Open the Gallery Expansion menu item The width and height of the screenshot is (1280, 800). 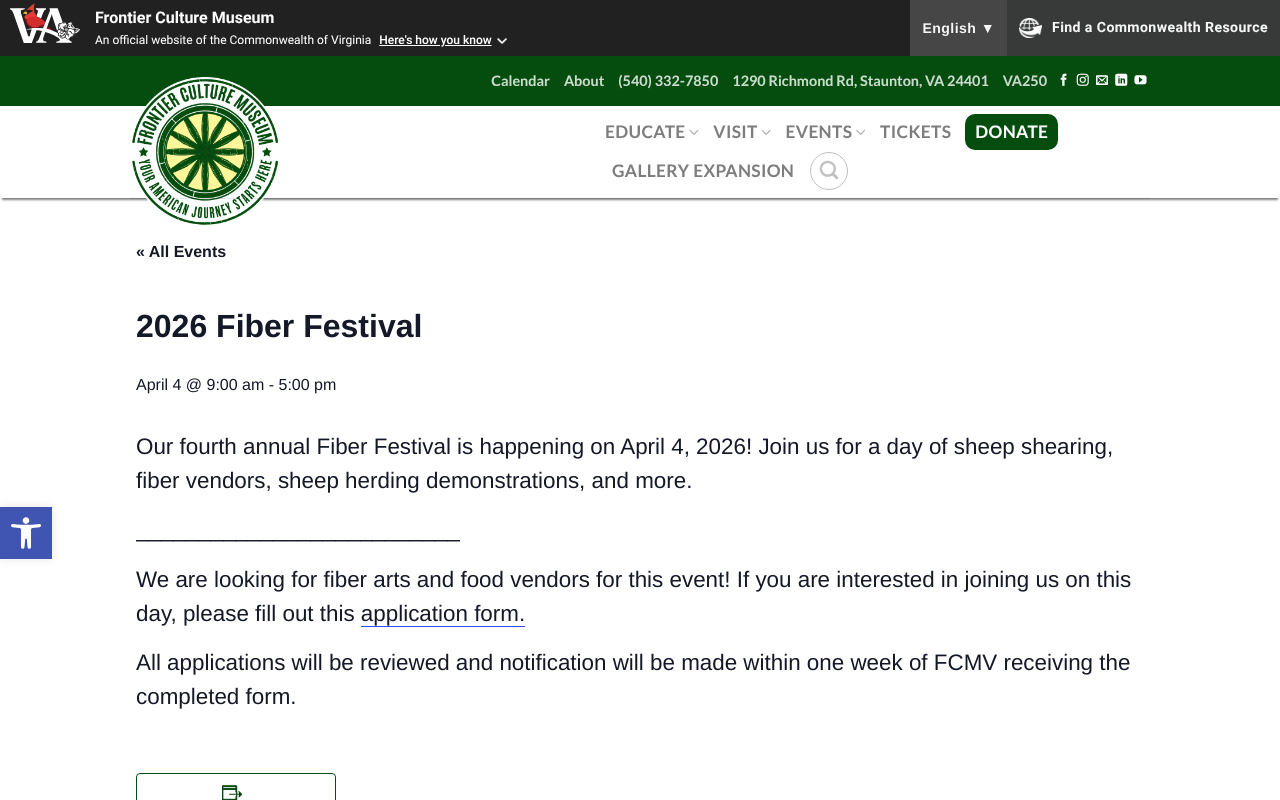(702, 171)
